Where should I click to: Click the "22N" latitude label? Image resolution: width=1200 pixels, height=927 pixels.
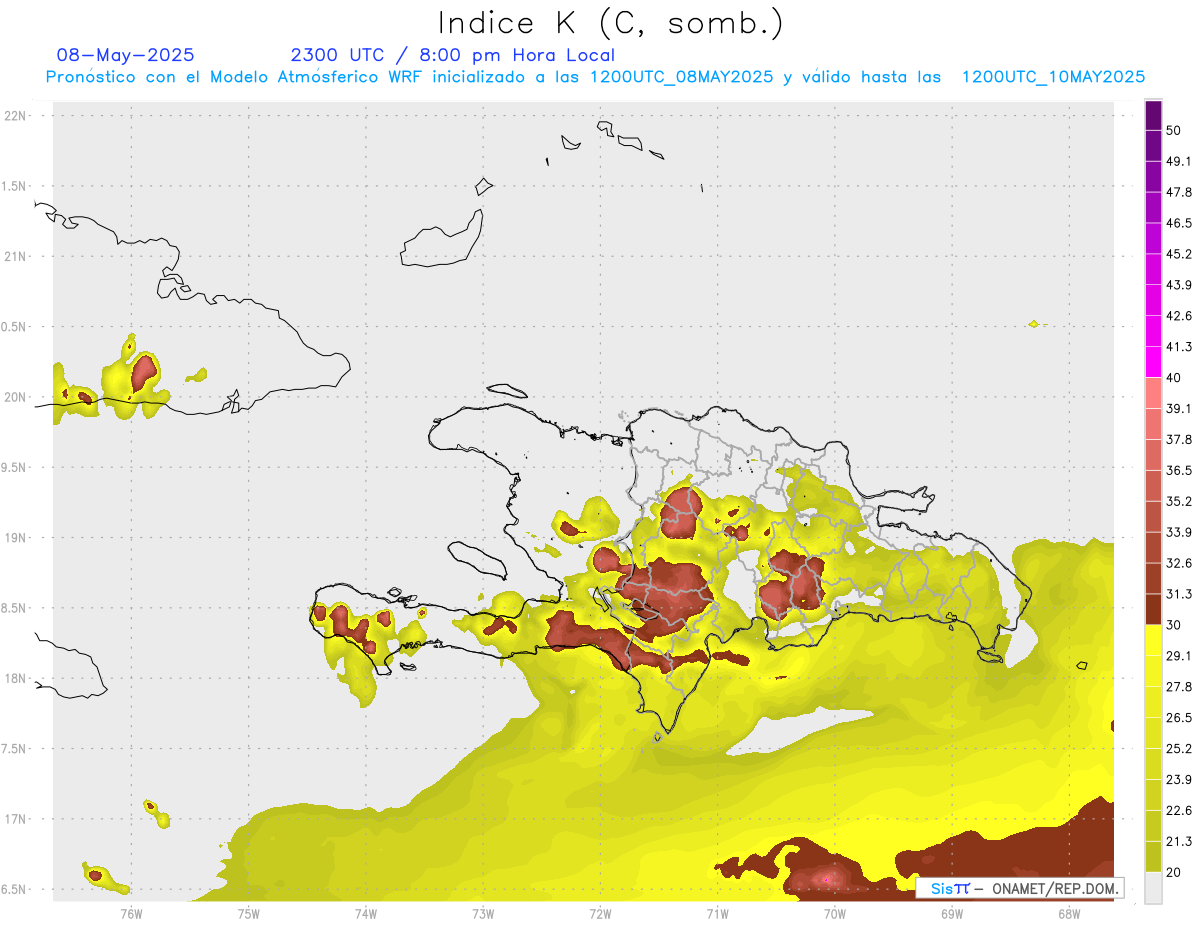15,116
